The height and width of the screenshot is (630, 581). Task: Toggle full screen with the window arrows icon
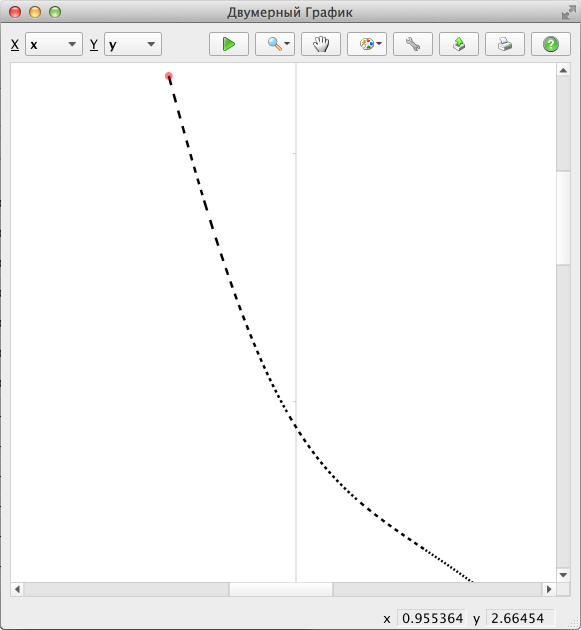[x=568, y=12]
